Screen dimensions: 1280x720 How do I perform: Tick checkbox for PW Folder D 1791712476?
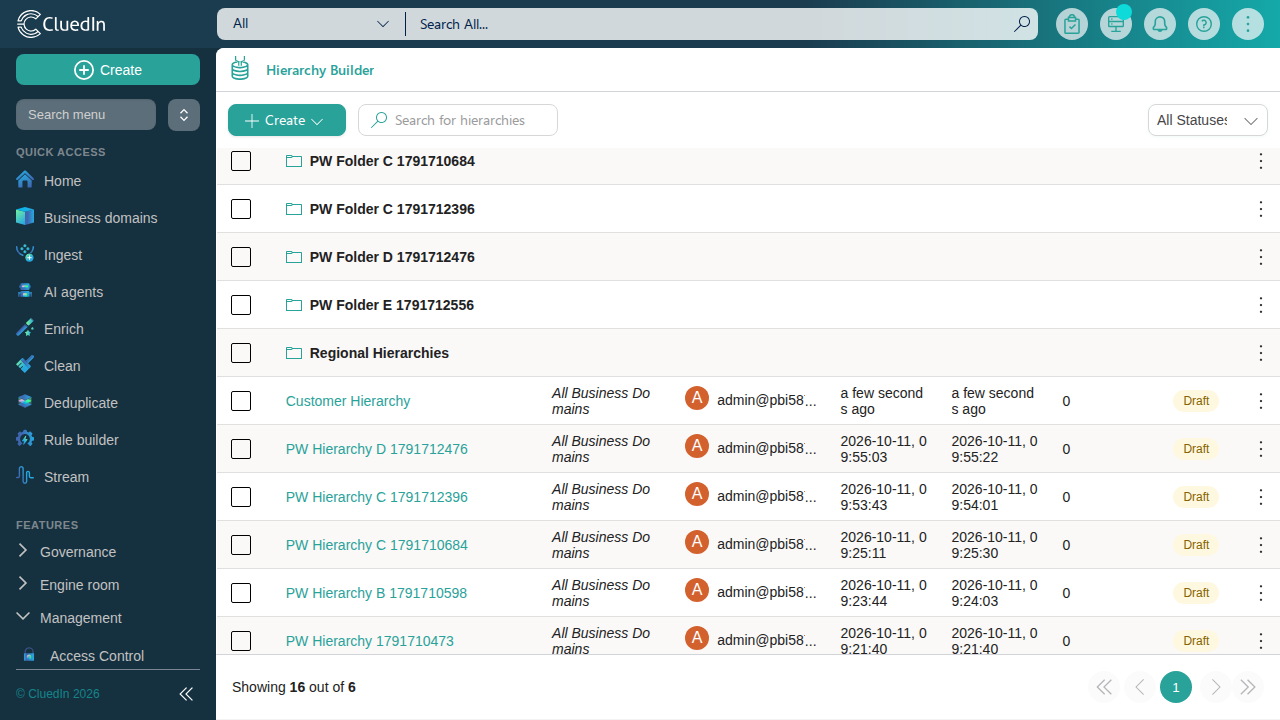241,257
